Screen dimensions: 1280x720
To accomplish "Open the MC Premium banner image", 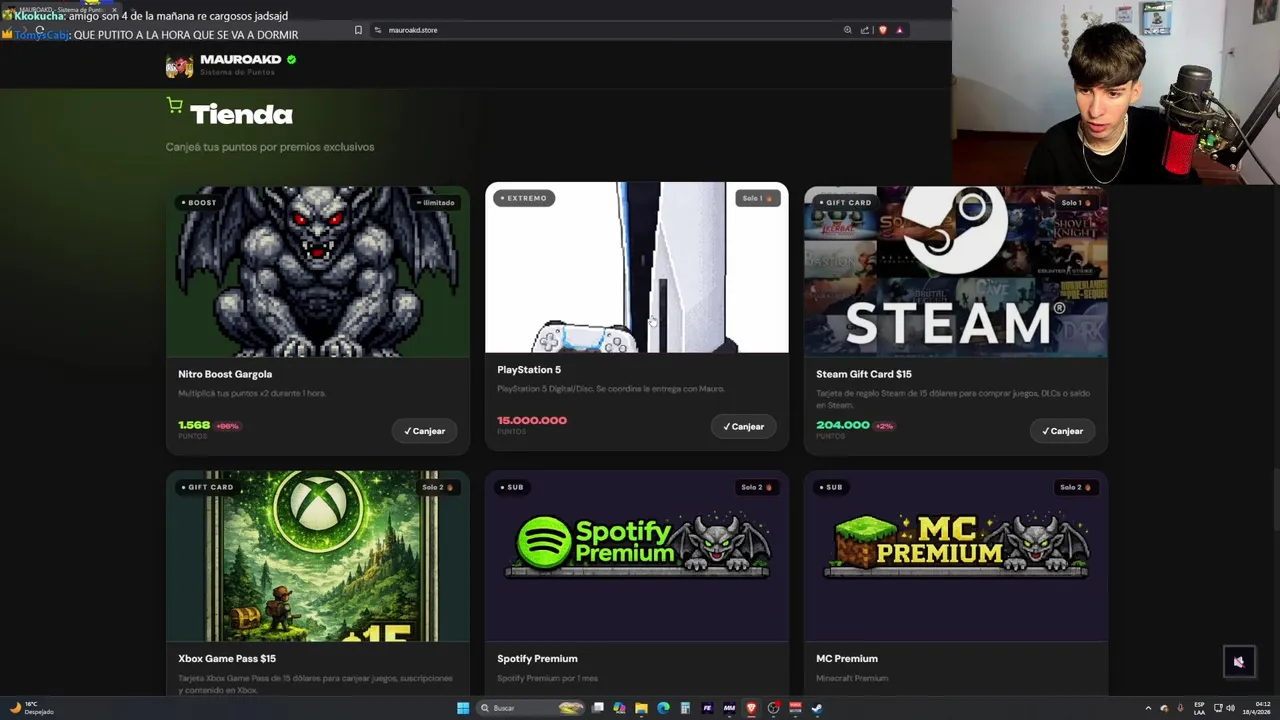I will [x=955, y=556].
